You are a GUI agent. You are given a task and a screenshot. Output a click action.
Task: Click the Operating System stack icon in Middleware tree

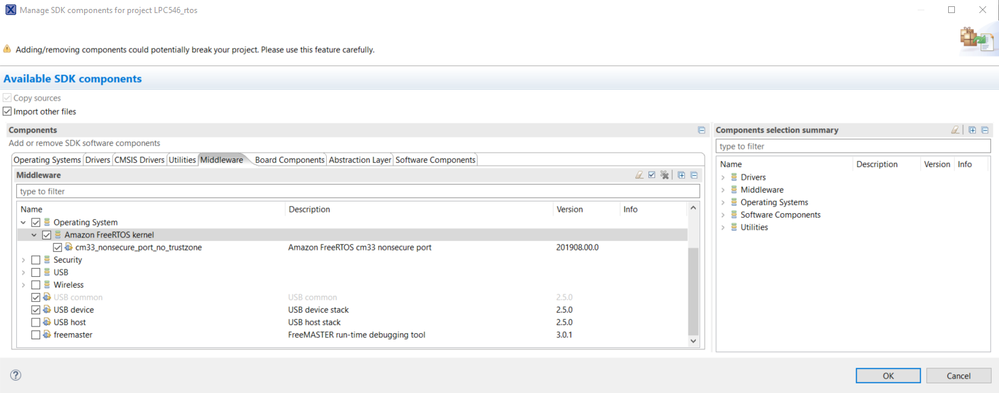(x=47, y=222)
